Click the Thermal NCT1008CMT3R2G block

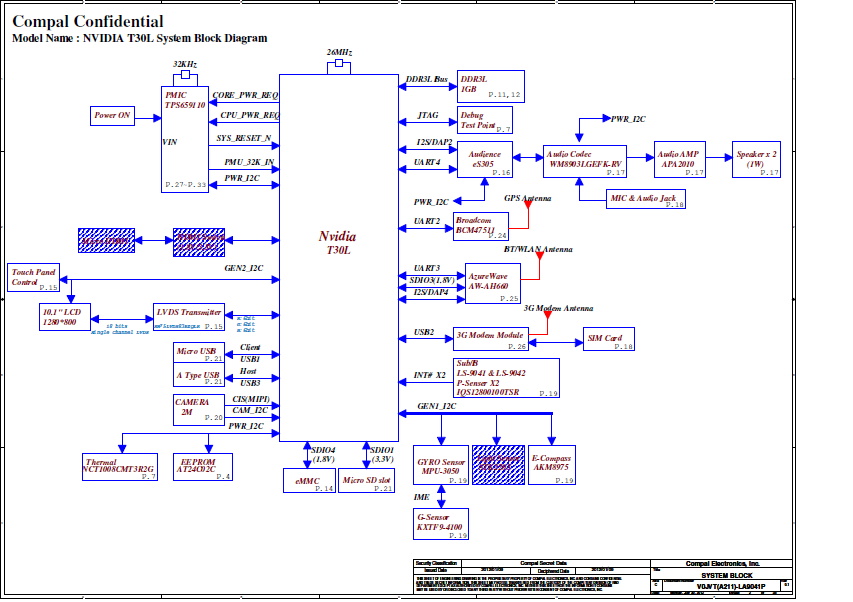[120, 467]
